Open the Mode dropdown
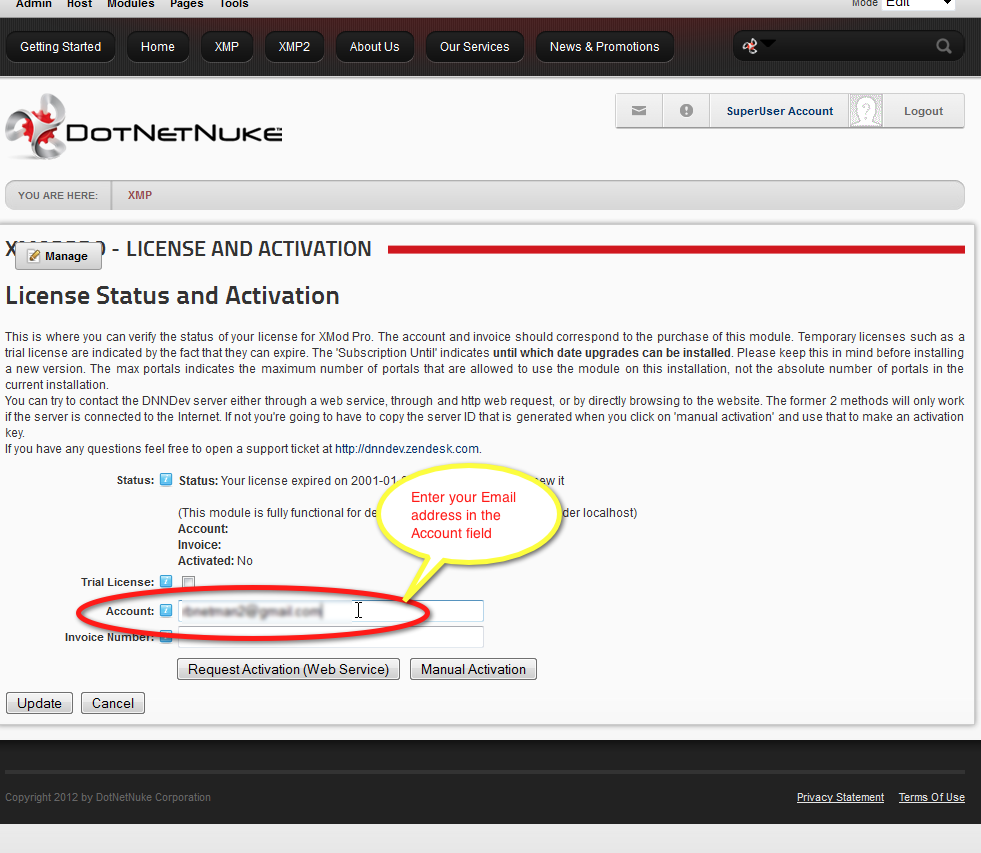 pyautogui.click(x=918, y=4)
